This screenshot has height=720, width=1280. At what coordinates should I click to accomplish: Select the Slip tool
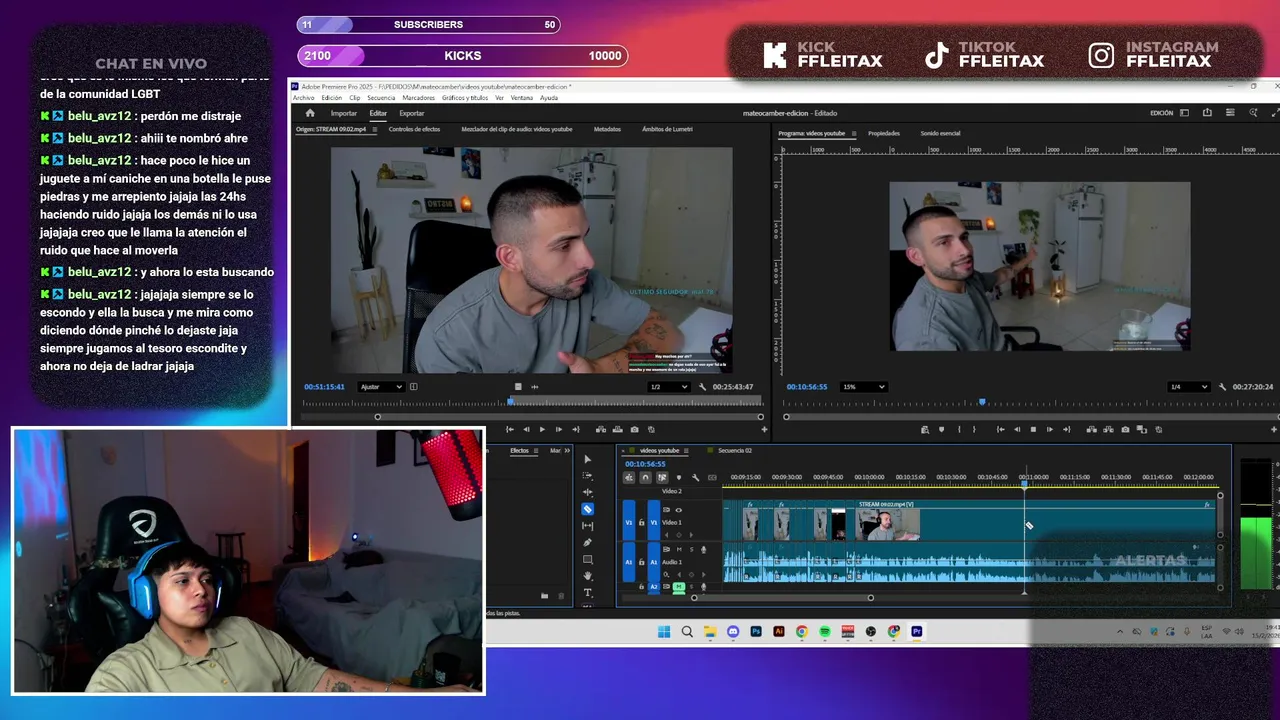point(588,526)
